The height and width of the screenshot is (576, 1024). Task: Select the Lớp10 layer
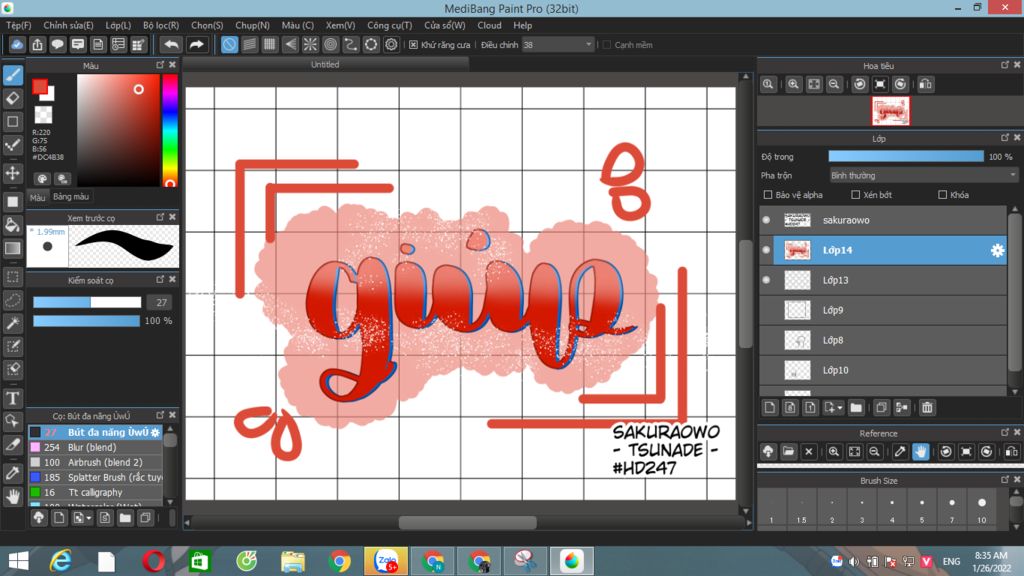(x=884, y=370)
